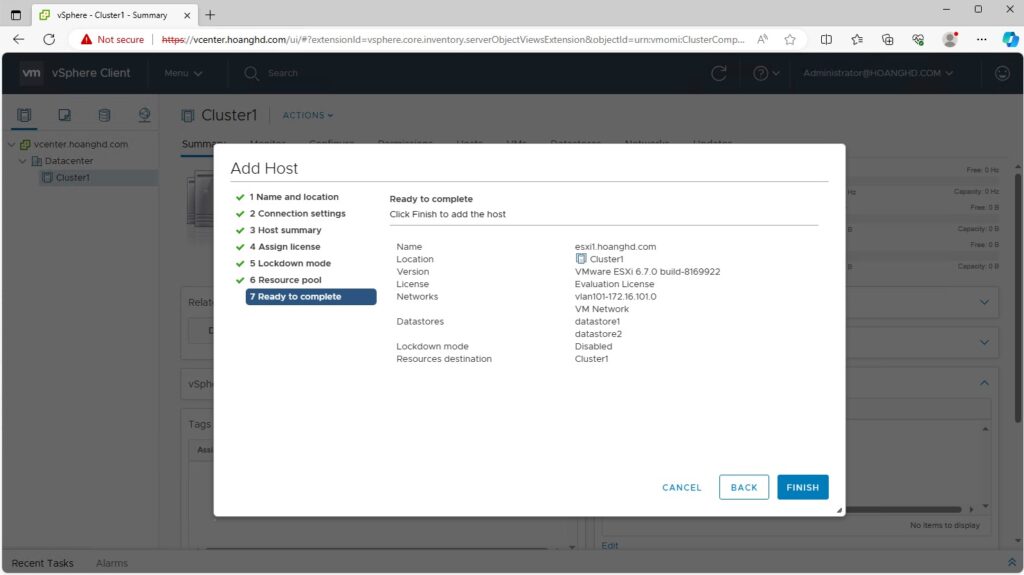Go to step 1 Name and location
Screen dimensions: 1024x575
294,197
